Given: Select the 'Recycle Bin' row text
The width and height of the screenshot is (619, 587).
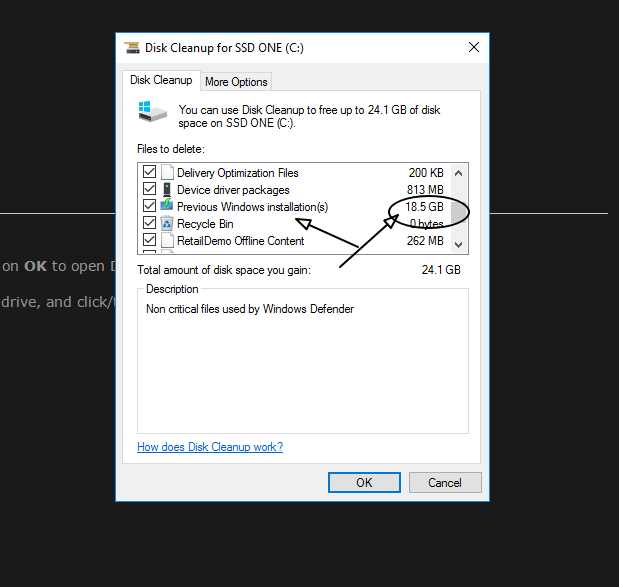Looking at the screenshot, I should point(205,224).
